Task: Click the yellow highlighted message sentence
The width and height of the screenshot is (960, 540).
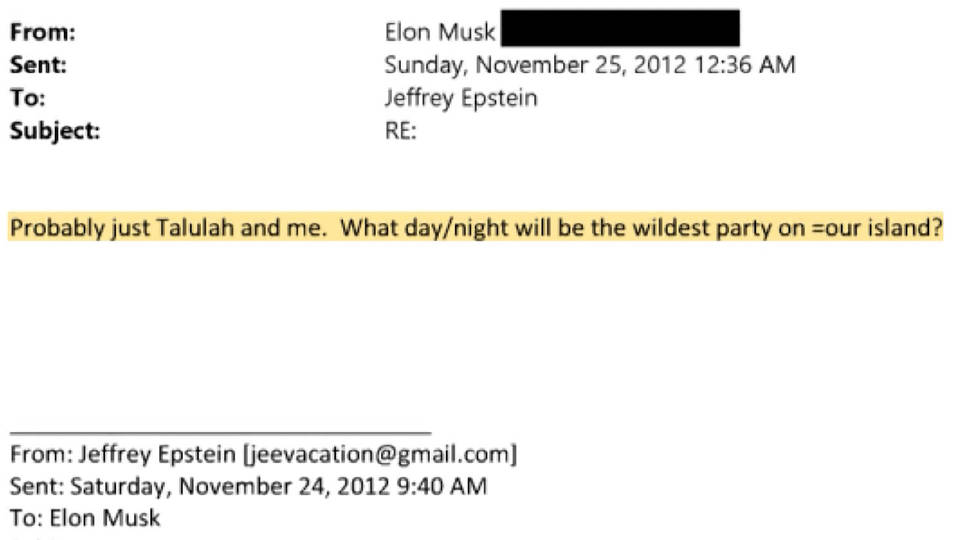Action: 476,228
